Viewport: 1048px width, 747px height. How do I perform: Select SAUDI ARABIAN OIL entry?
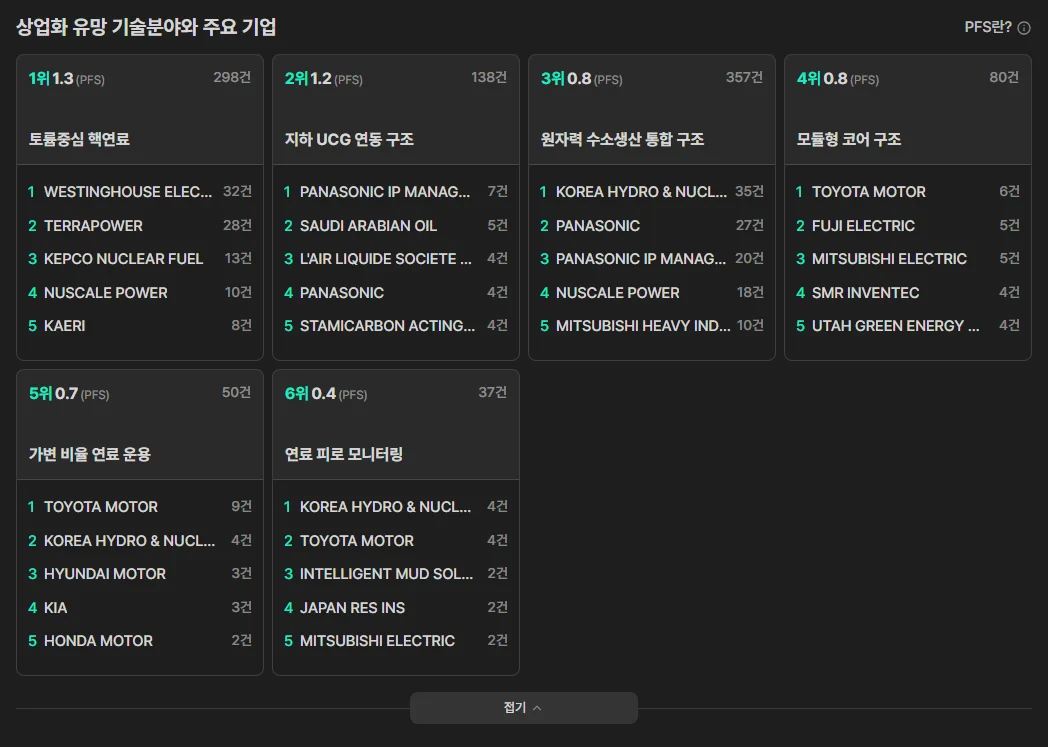(x=367, y=225)
